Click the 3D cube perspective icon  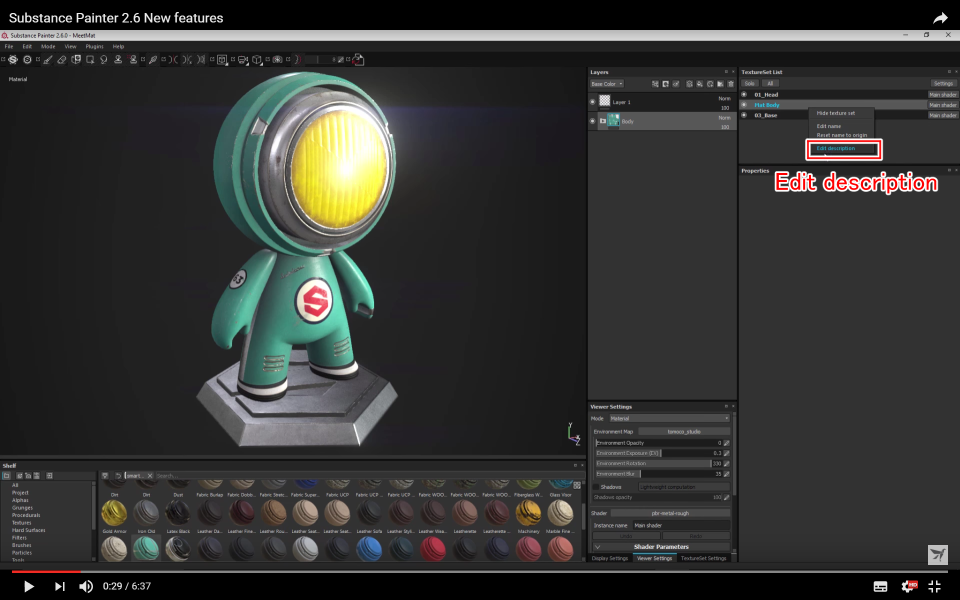tap(257, 59)
